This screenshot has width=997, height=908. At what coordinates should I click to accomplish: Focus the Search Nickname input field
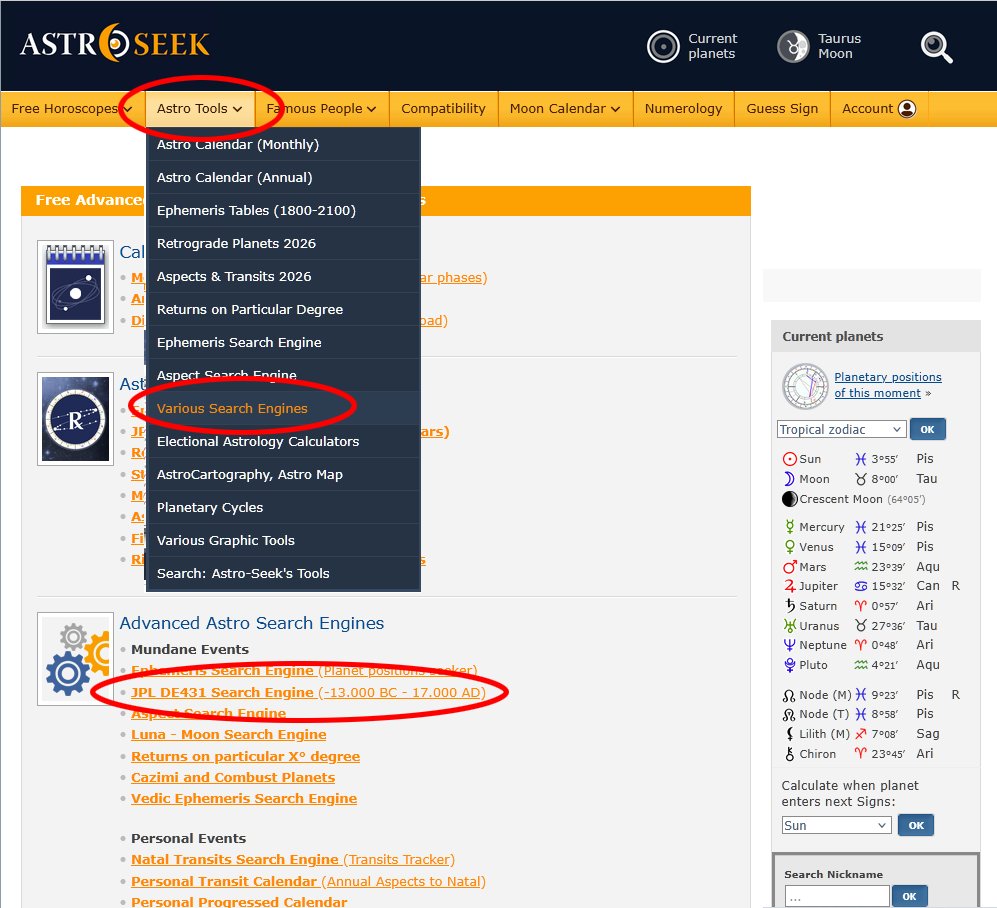(837, 897)
